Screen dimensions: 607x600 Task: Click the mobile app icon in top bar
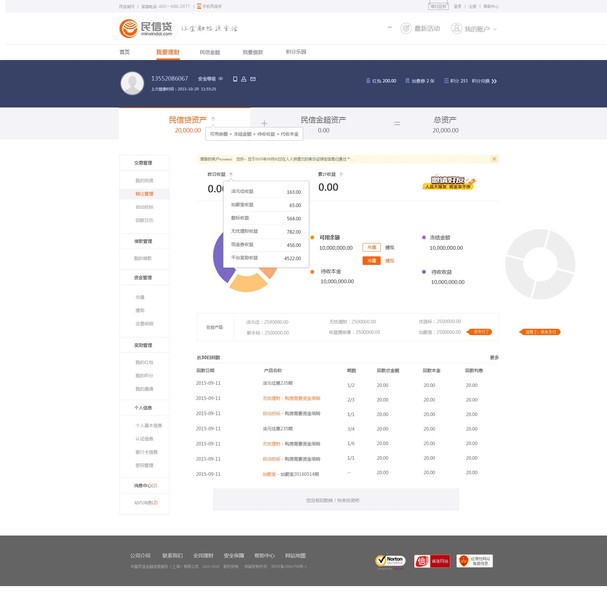(199, 6)
